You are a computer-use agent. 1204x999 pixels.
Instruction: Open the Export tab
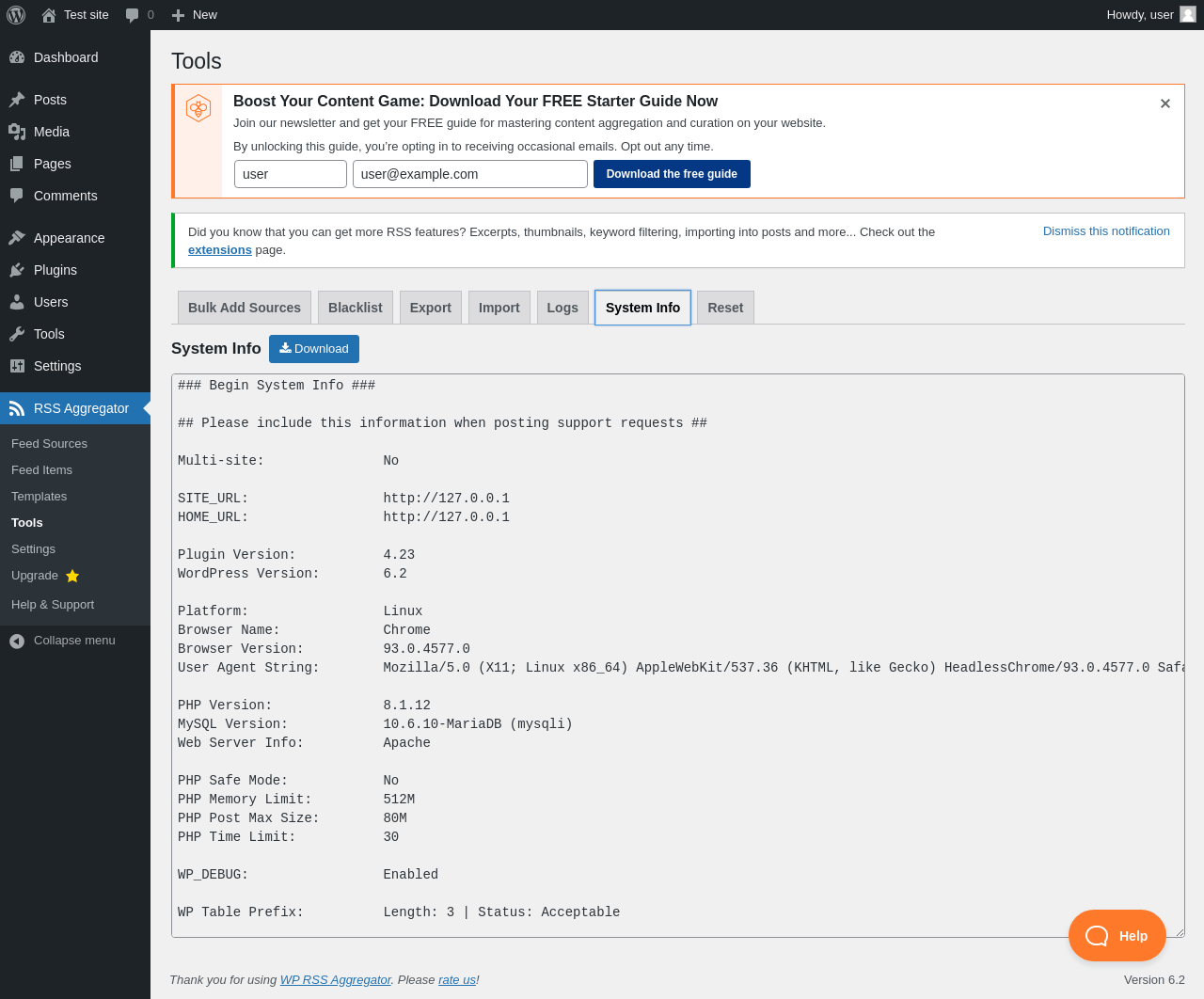pos(431,308)
